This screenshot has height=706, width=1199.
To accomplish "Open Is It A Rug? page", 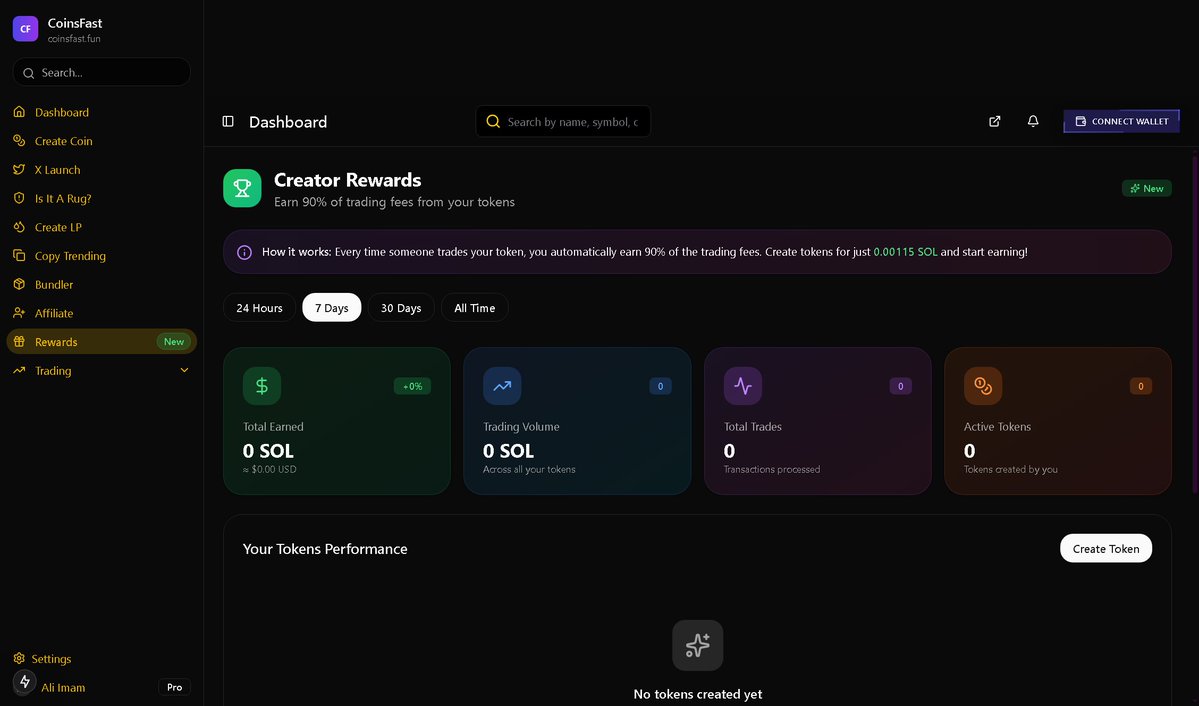I will pos(102,198).
